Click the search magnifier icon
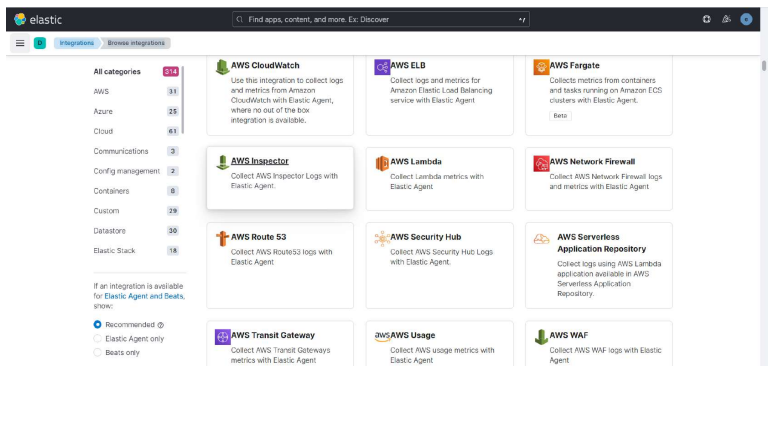 (240, 19)
